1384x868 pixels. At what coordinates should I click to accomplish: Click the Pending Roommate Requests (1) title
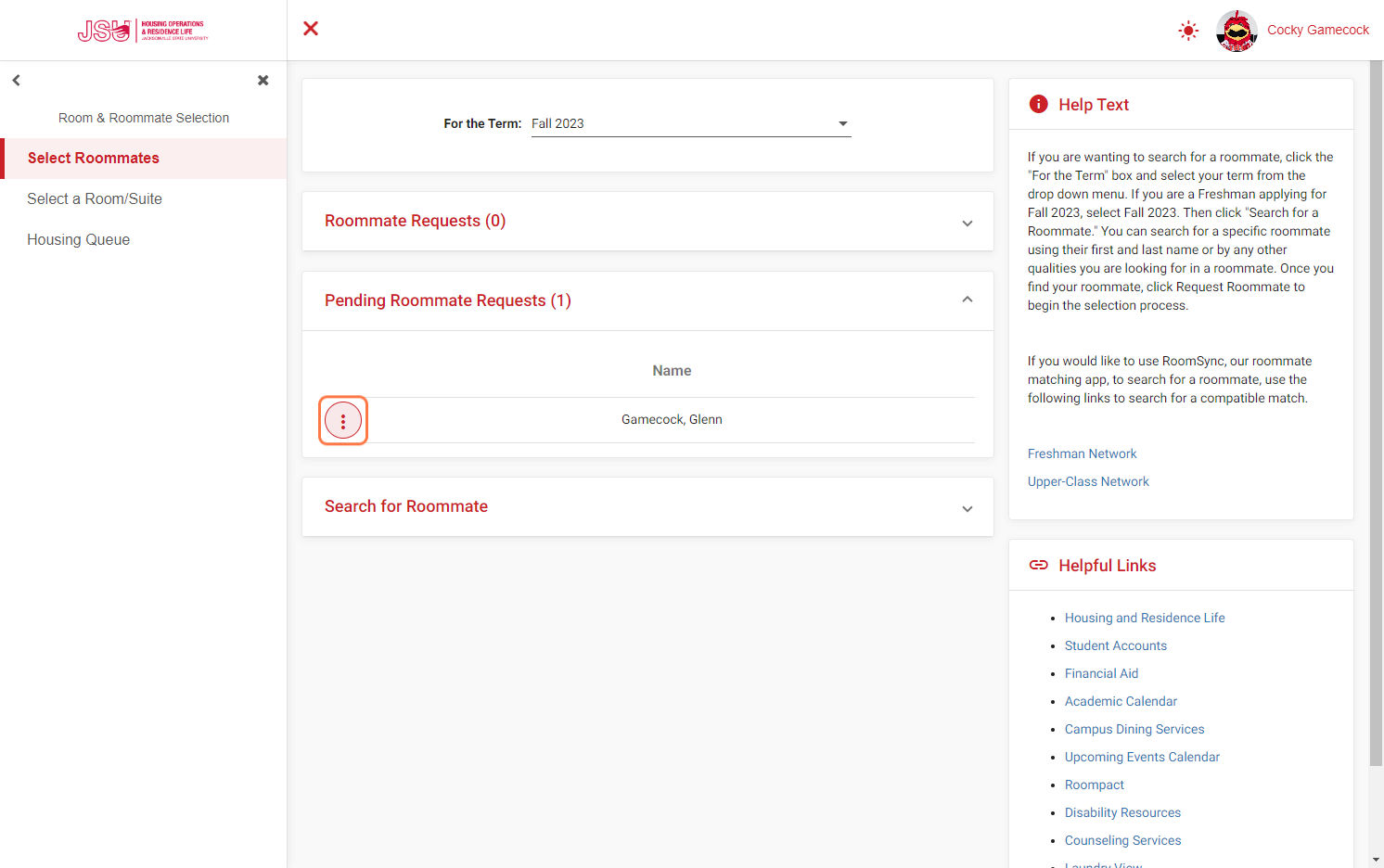click(448, 301)
